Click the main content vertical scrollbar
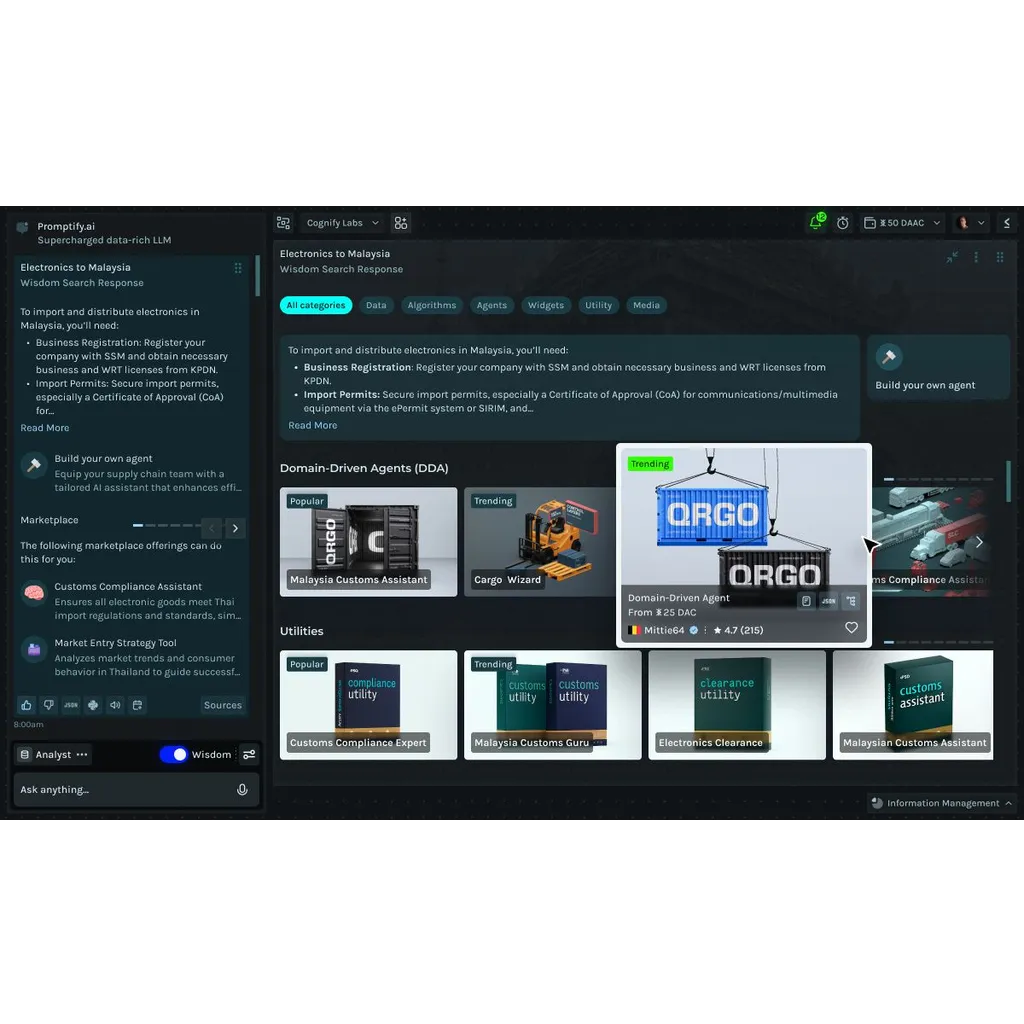 (x=1008, y=481)
